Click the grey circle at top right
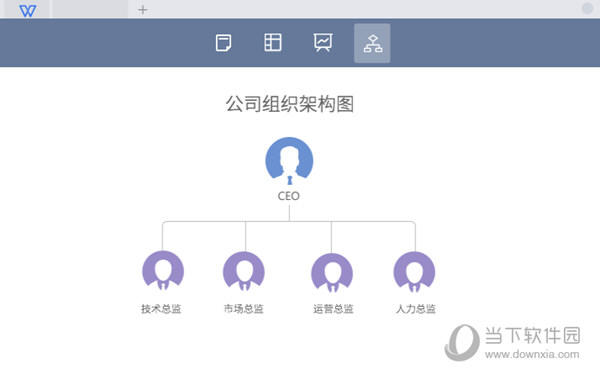600x379 pixels. click(587, 8)
